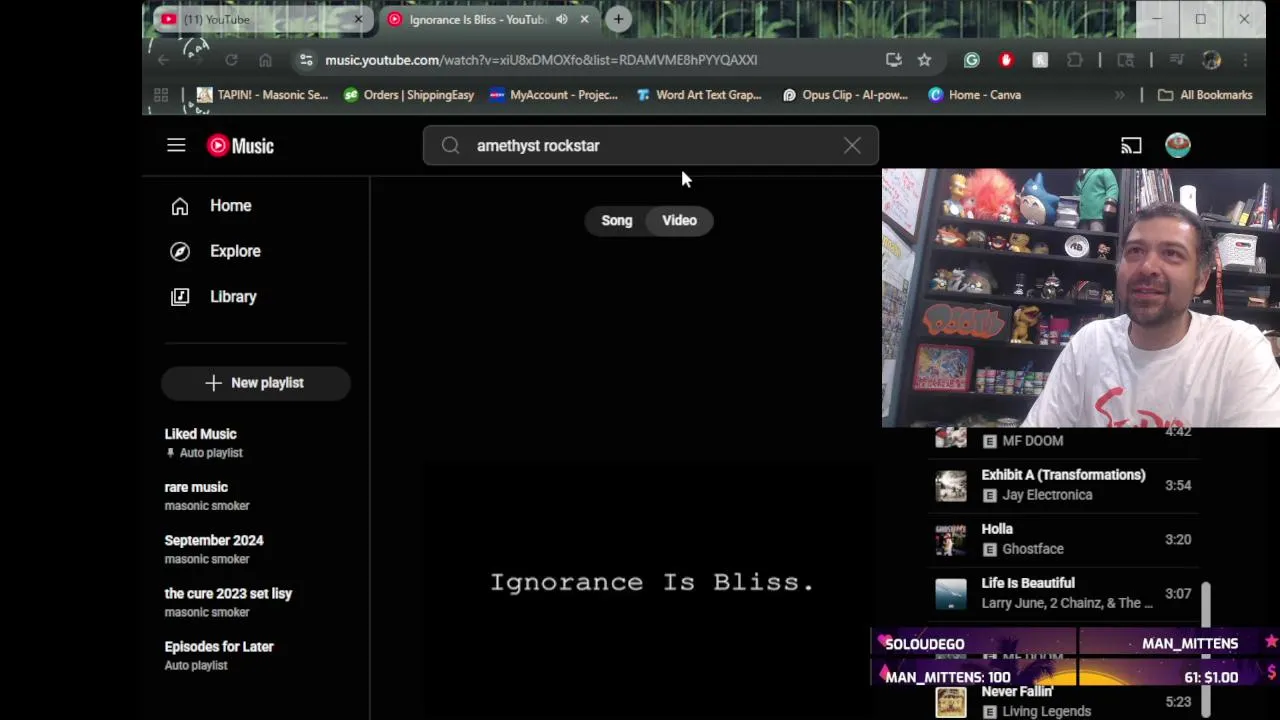Open a new browser tab
The image size is (1280, 720).
[x=618, y=19]
